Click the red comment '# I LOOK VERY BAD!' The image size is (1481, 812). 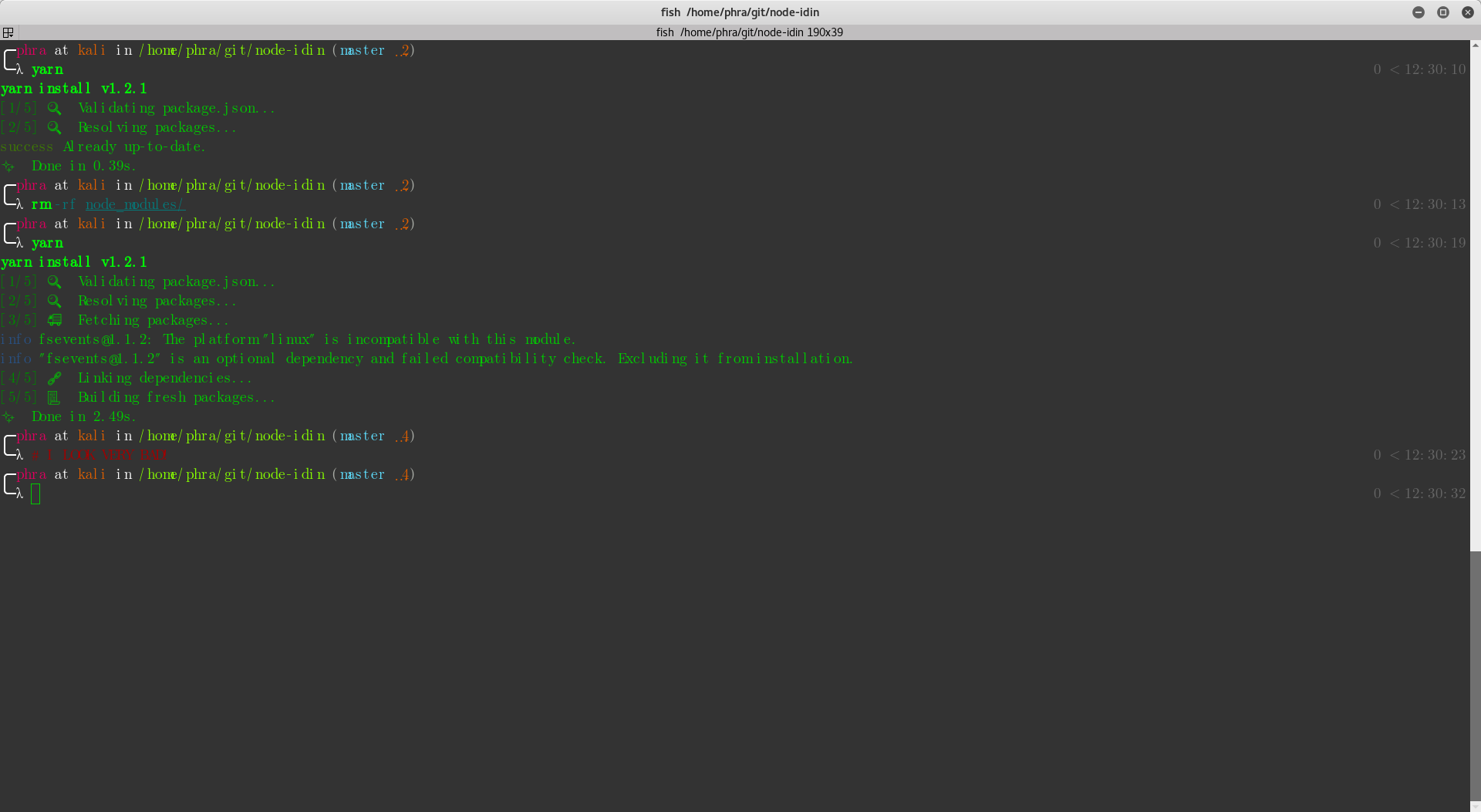click(x=100, y=455)
